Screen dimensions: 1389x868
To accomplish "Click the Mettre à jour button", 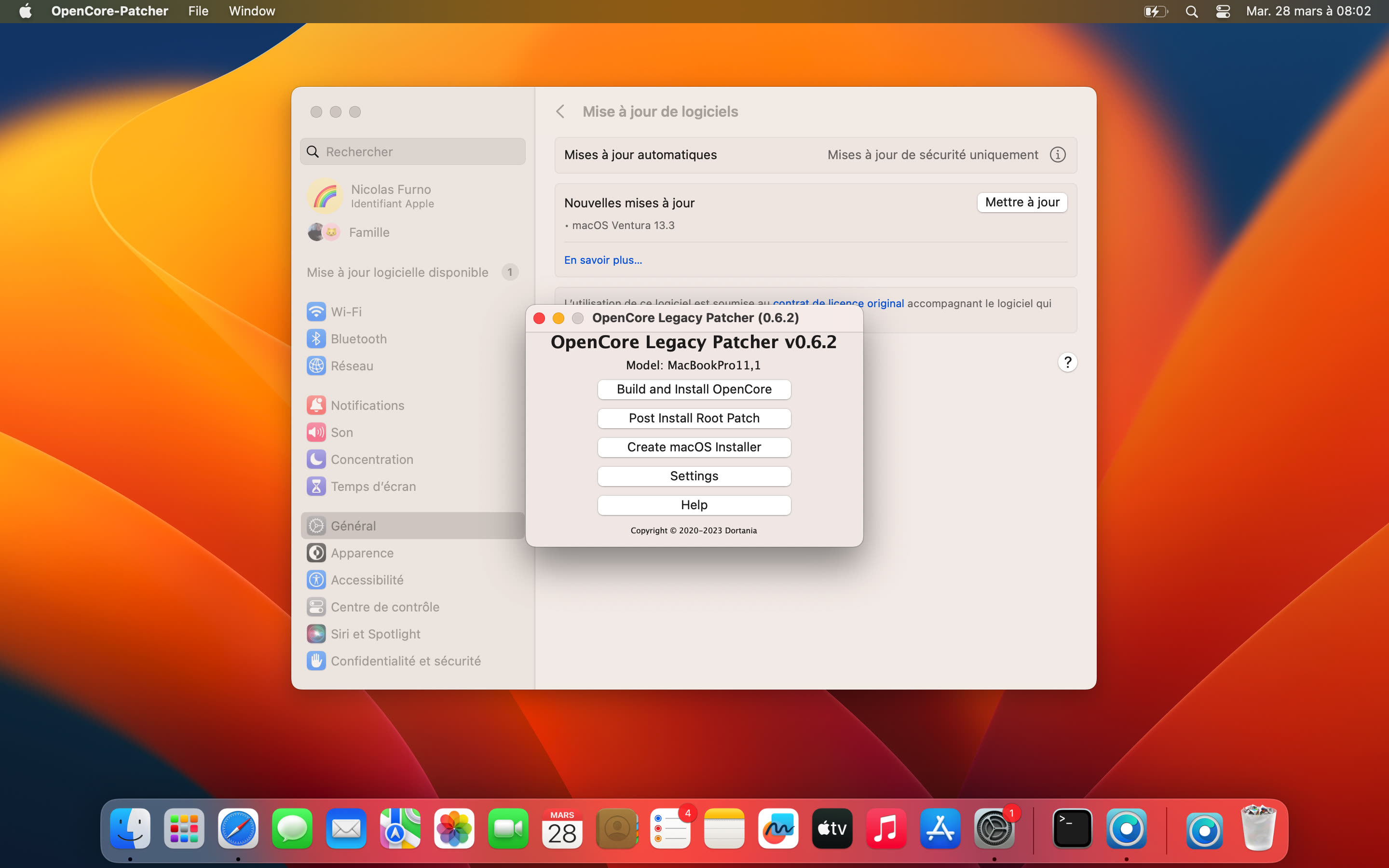I will pos(1021,202).
